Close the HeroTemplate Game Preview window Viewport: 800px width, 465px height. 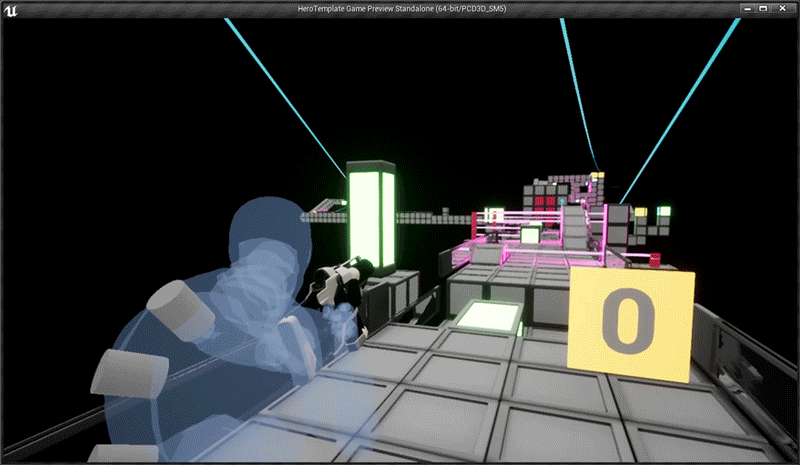point(782,8)
